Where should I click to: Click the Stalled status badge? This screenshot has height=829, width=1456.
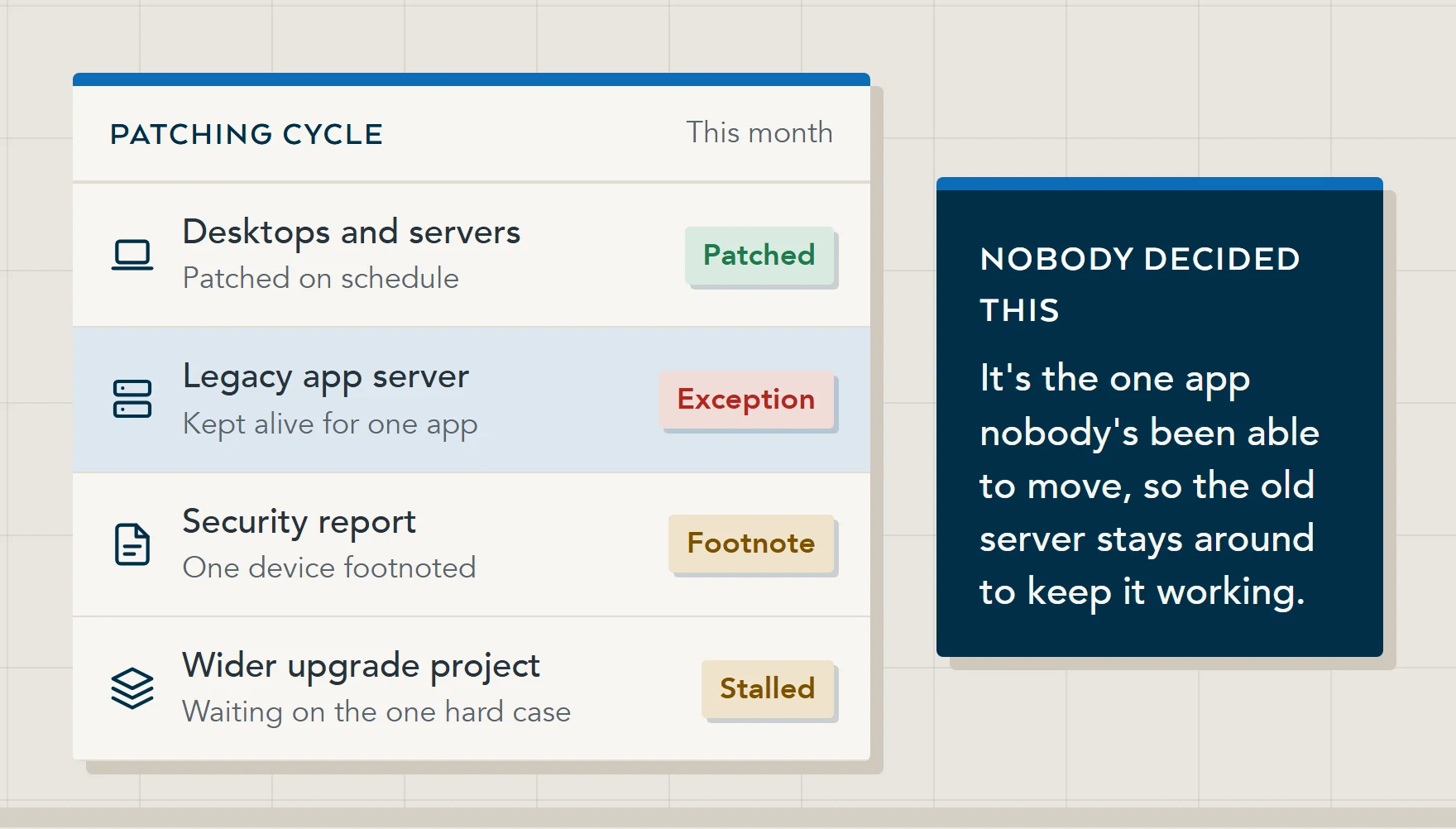pyautogui.click(x=768, y=688)
